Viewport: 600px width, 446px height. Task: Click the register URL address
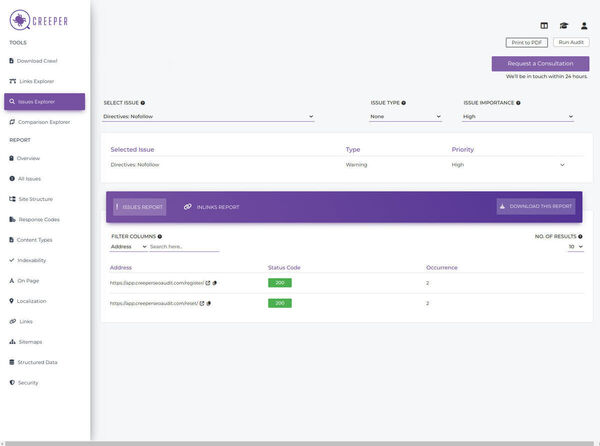pos(157,283)
